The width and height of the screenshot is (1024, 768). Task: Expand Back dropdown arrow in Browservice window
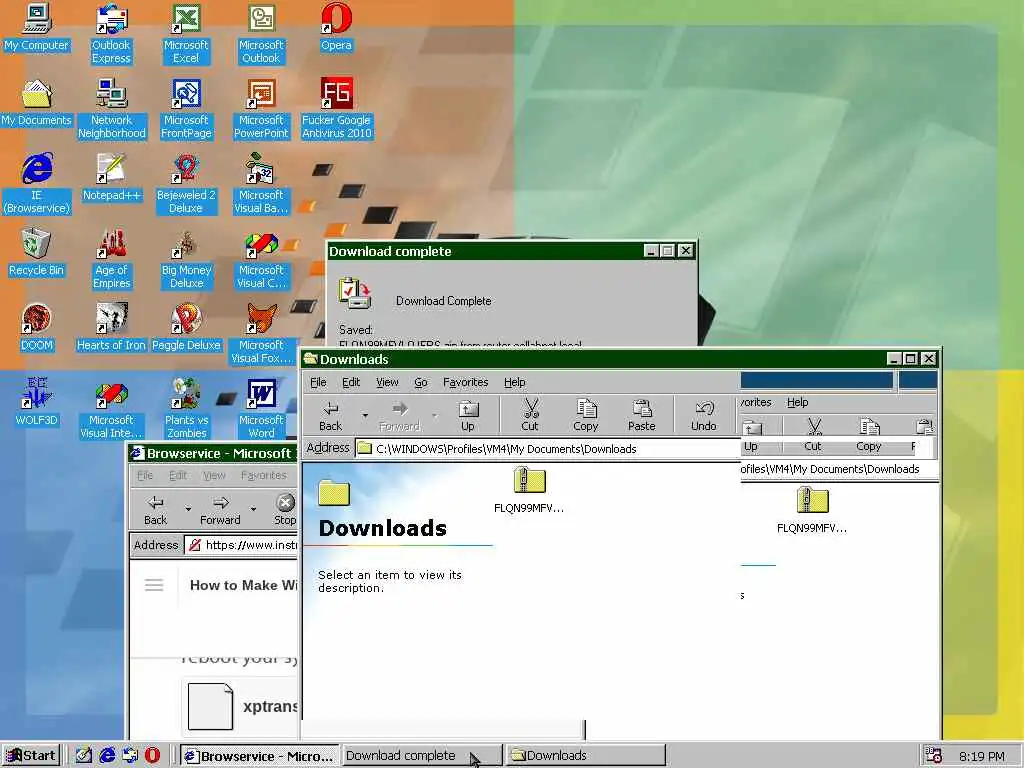coord(188,509)
